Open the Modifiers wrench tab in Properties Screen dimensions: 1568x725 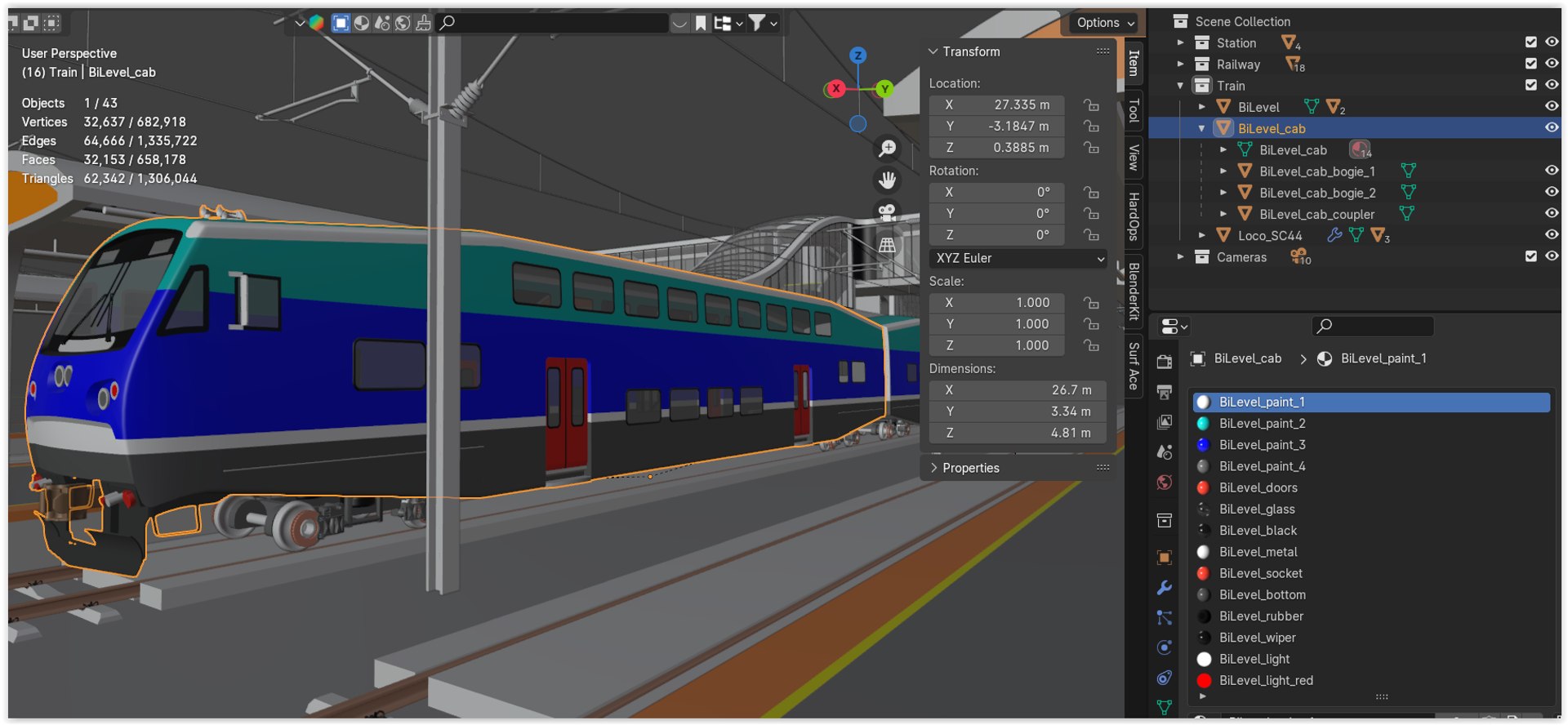pyautogui.click(x=1165, y=588)
